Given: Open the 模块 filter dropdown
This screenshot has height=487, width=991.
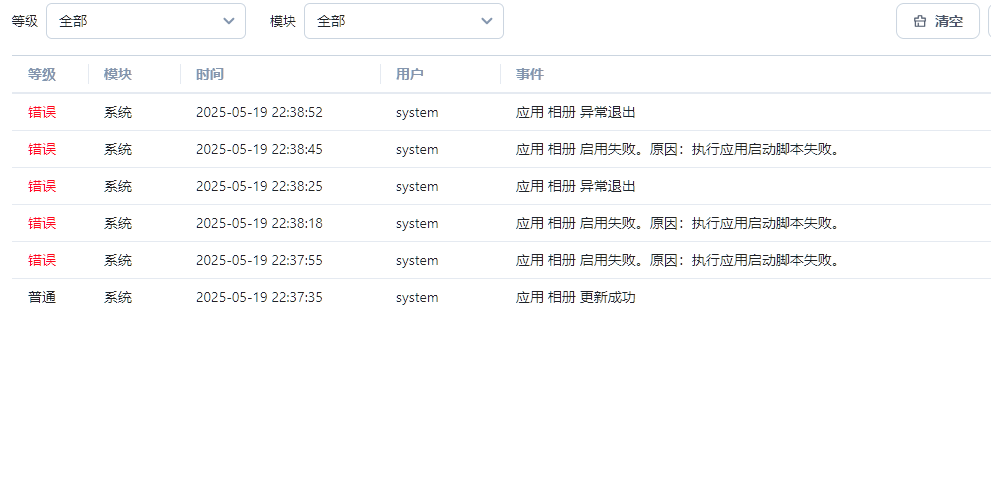Looking at the screenshot, I should point(404,21).
